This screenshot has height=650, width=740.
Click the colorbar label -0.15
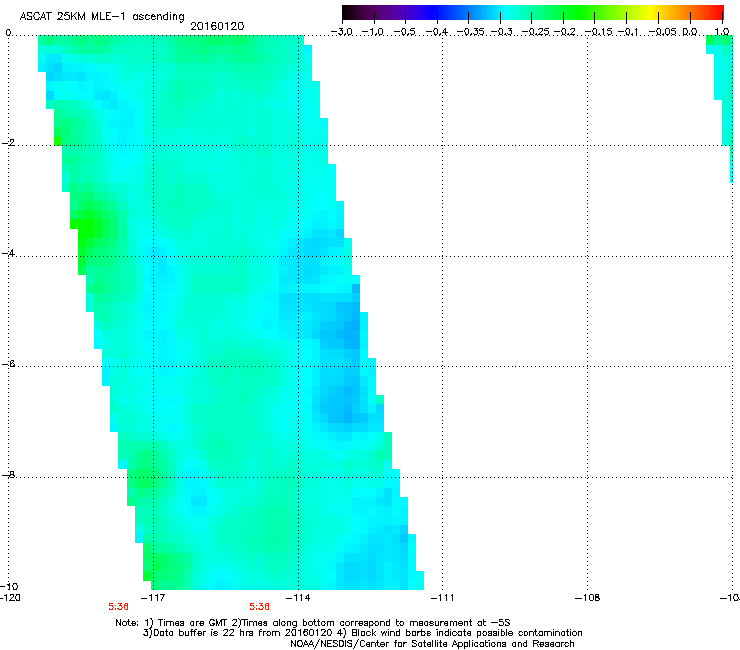point(598,32)
